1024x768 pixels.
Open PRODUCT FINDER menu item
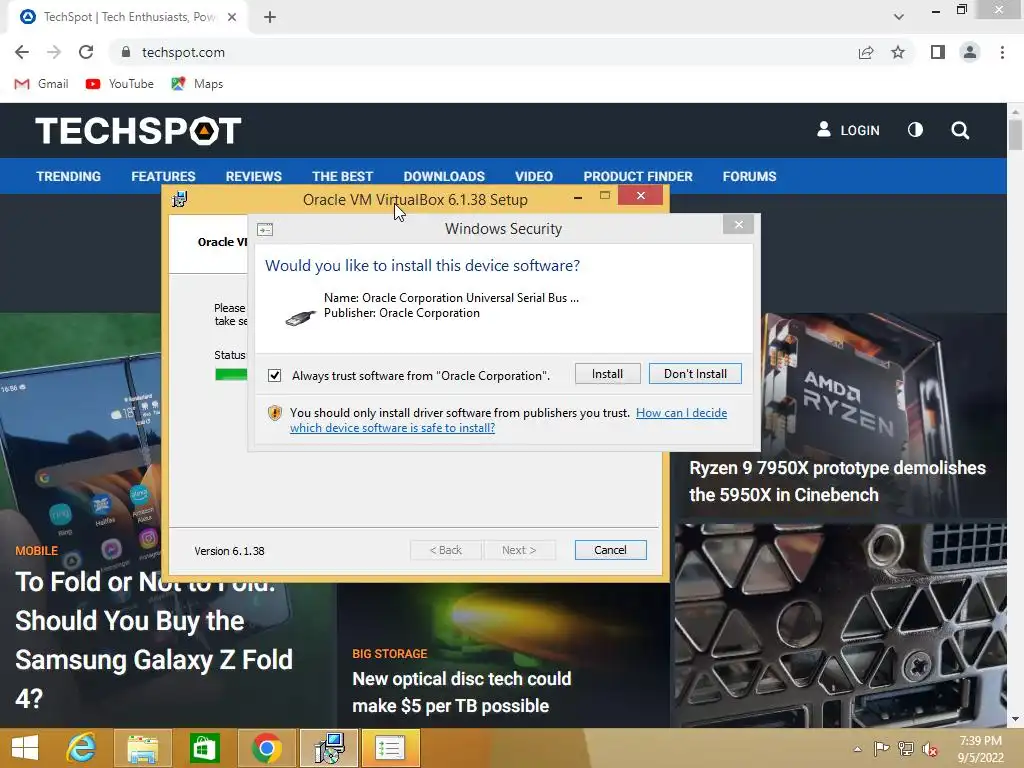(638, 176)
